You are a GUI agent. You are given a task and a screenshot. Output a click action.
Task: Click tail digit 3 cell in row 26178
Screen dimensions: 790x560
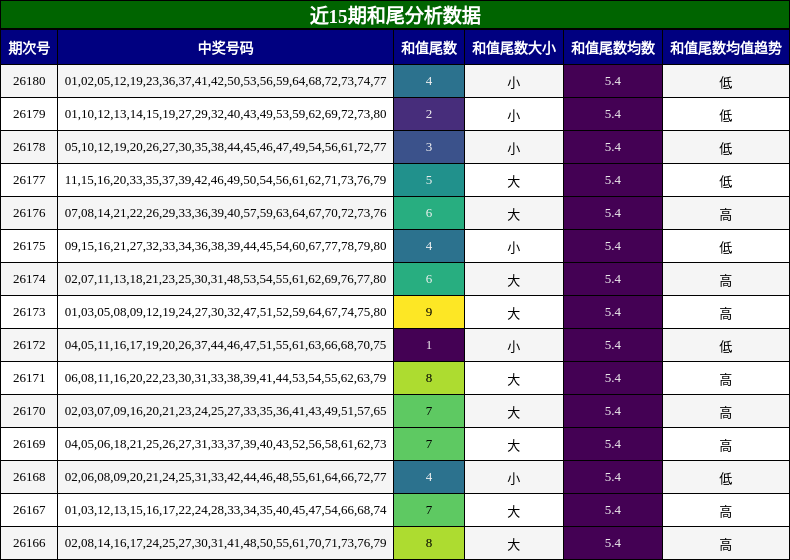coord(429,147)
